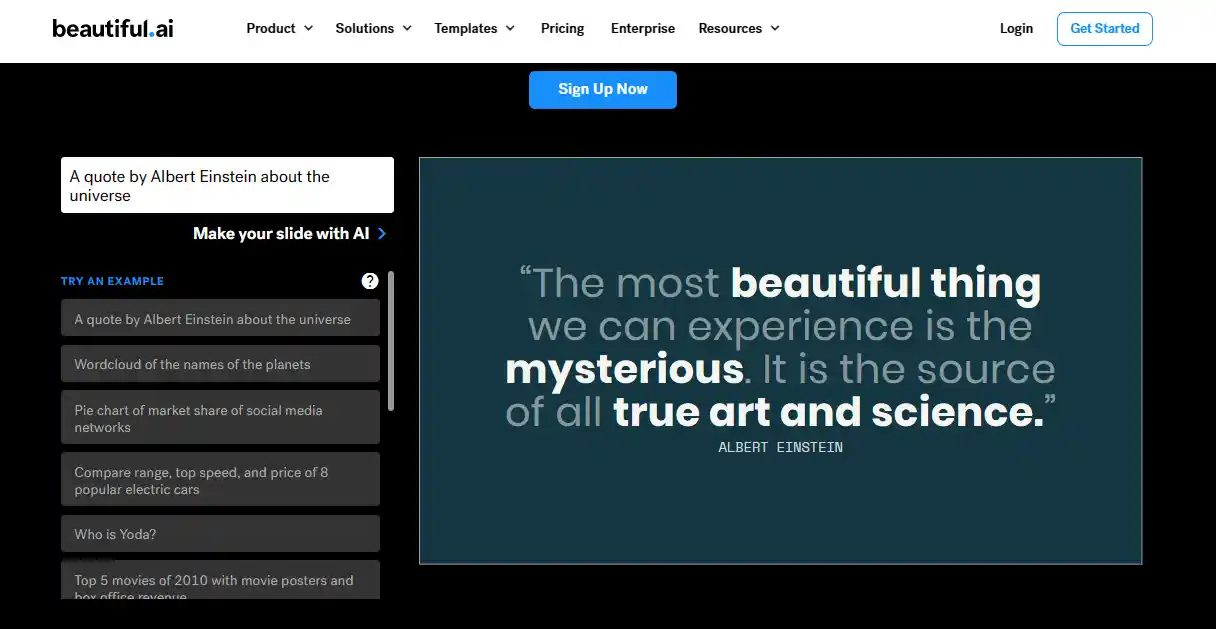Click the Get Started button

tap(1105, 29)
